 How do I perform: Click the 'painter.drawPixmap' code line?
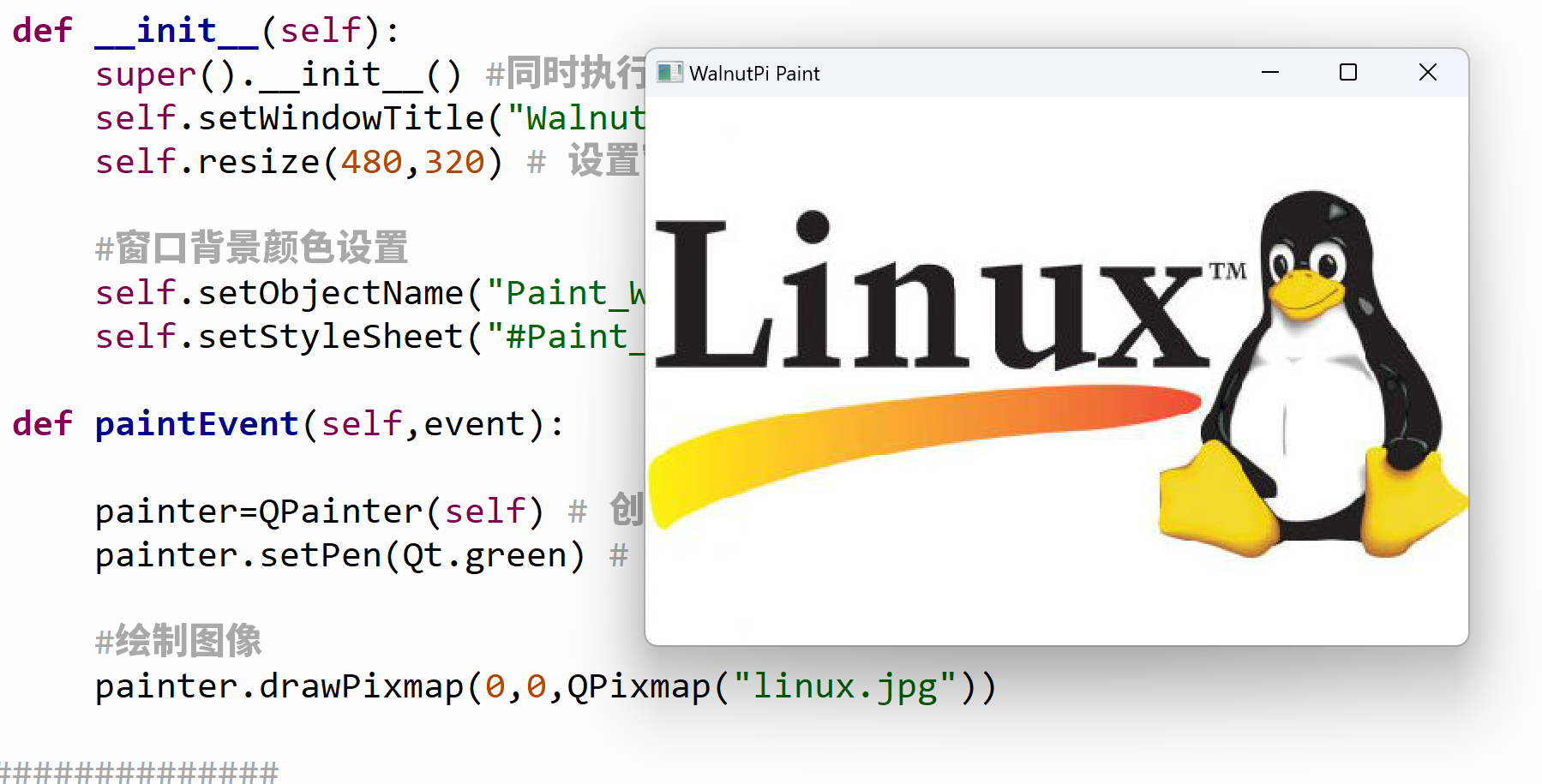pos(545,687)
